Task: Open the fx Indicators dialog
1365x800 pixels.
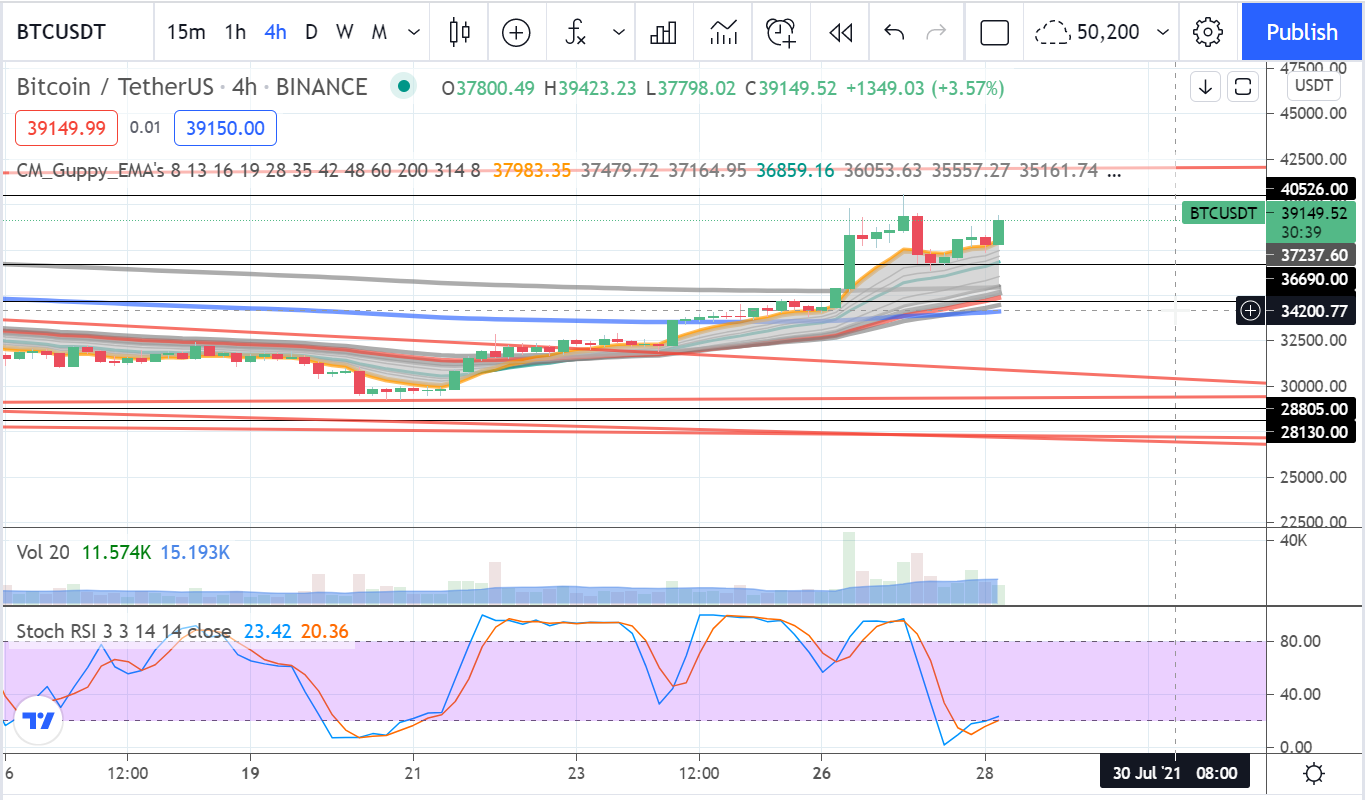Action: click(x=576, y=32)
